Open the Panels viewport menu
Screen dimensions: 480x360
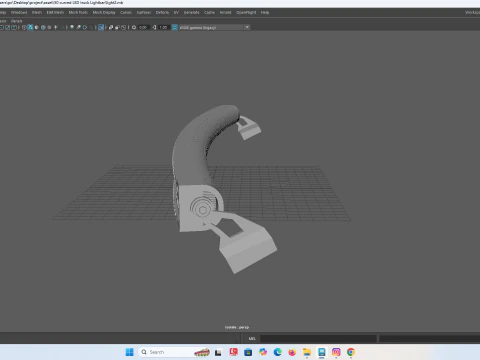pyautogui.click(x=16, y=21)
